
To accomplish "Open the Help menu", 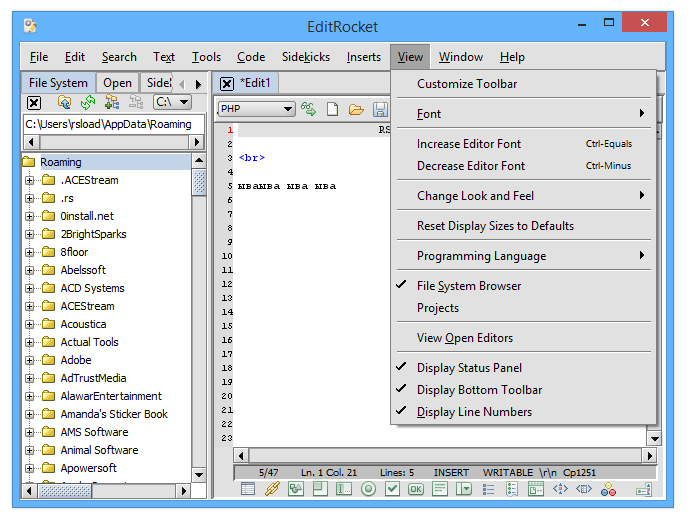I will coord(512,57).
